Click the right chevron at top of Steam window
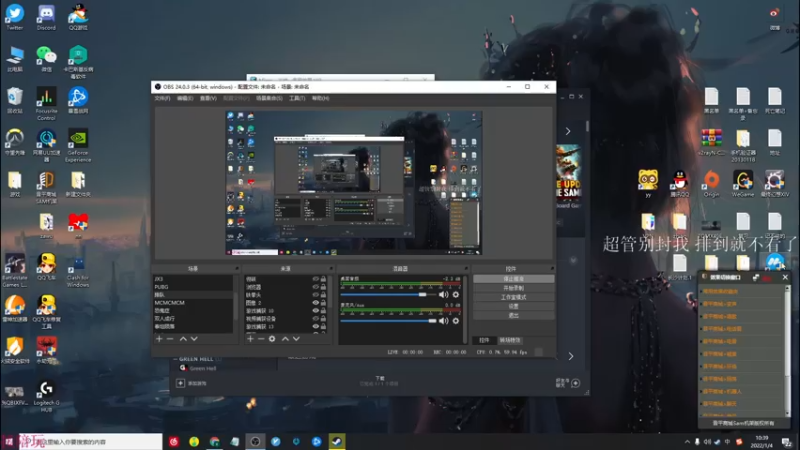This screenshot has height=450, width=800. click(568, 131)
